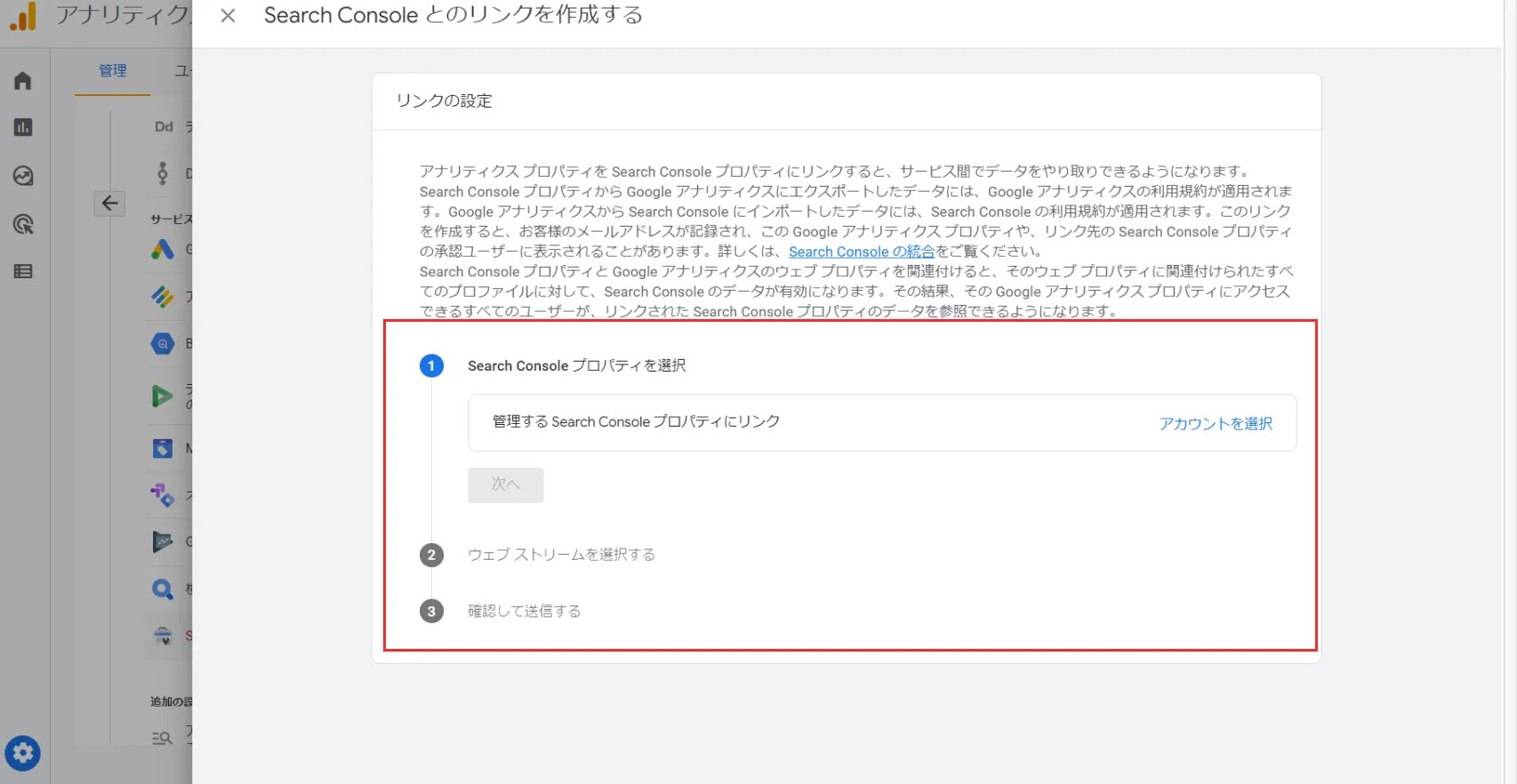Click the panel title Search Console とのリンクを作成する
The width and height of the screenshot is (1517, 784).
[453, 15]
